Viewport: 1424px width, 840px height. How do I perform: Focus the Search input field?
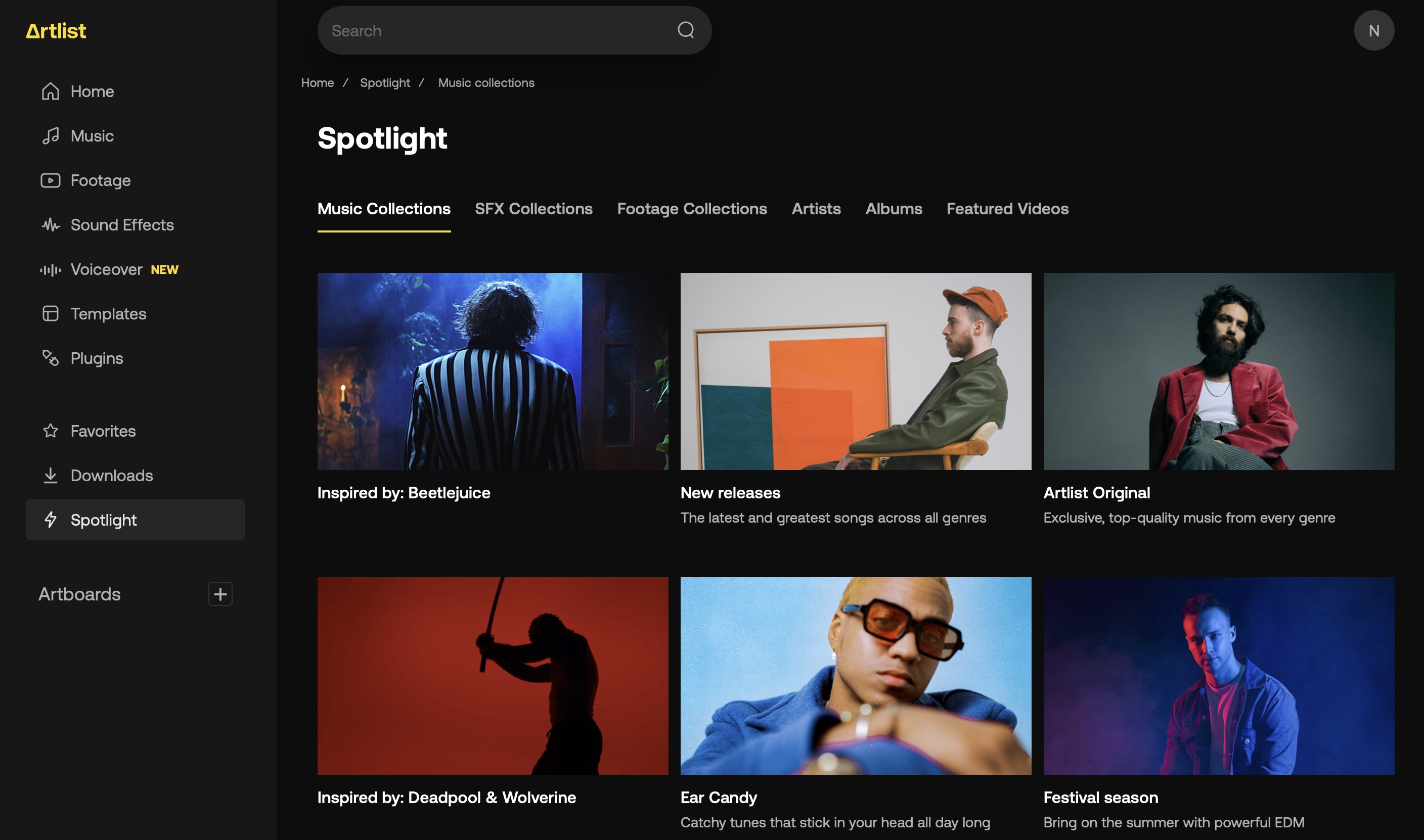pos(498,30)
